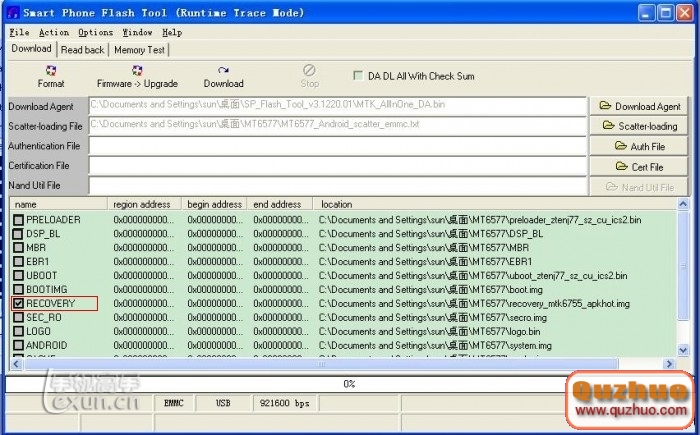The image size is (700, 435).
Task: Enable DA DL All With Check Sum
Action: pyautogui.click(x=359, y=76)
